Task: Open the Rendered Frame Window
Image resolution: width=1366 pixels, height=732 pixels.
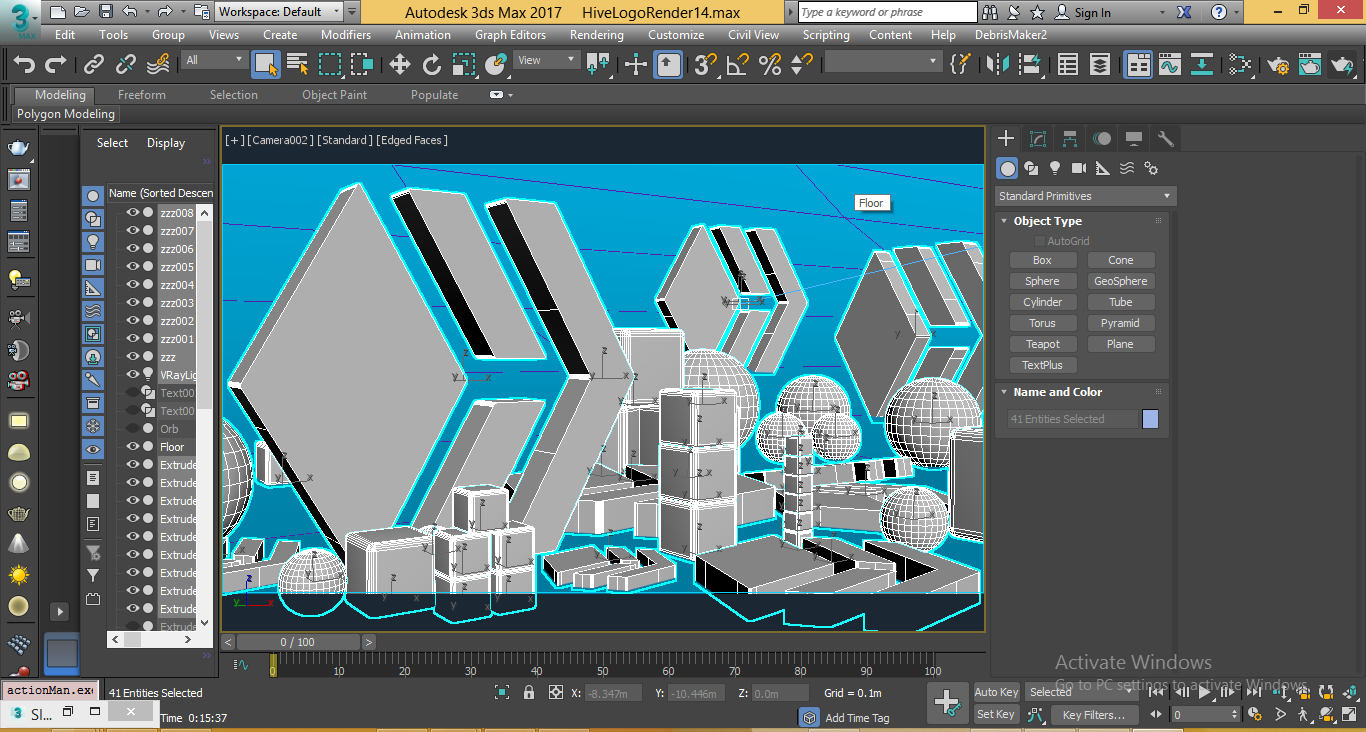Action: coord(1310,65)
